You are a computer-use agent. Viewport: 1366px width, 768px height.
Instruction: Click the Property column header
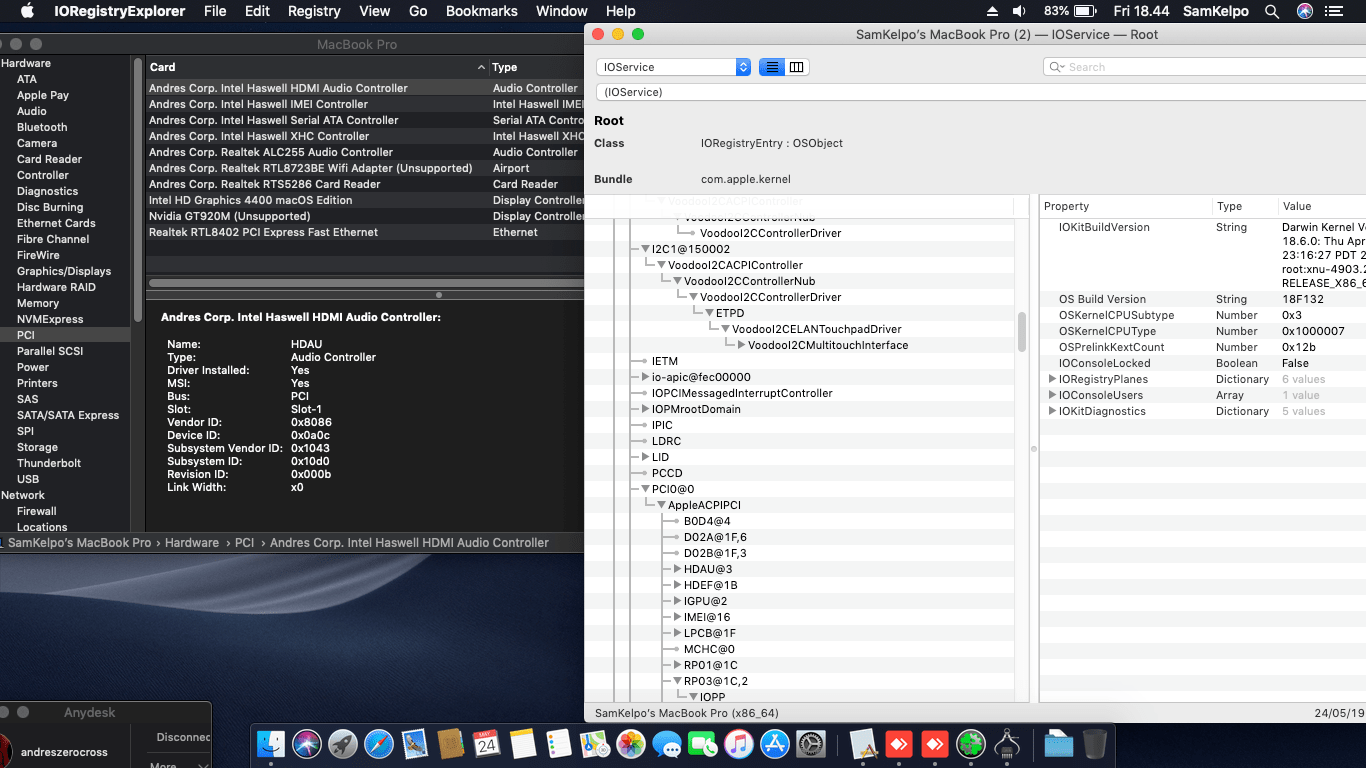click(1126, 206)
